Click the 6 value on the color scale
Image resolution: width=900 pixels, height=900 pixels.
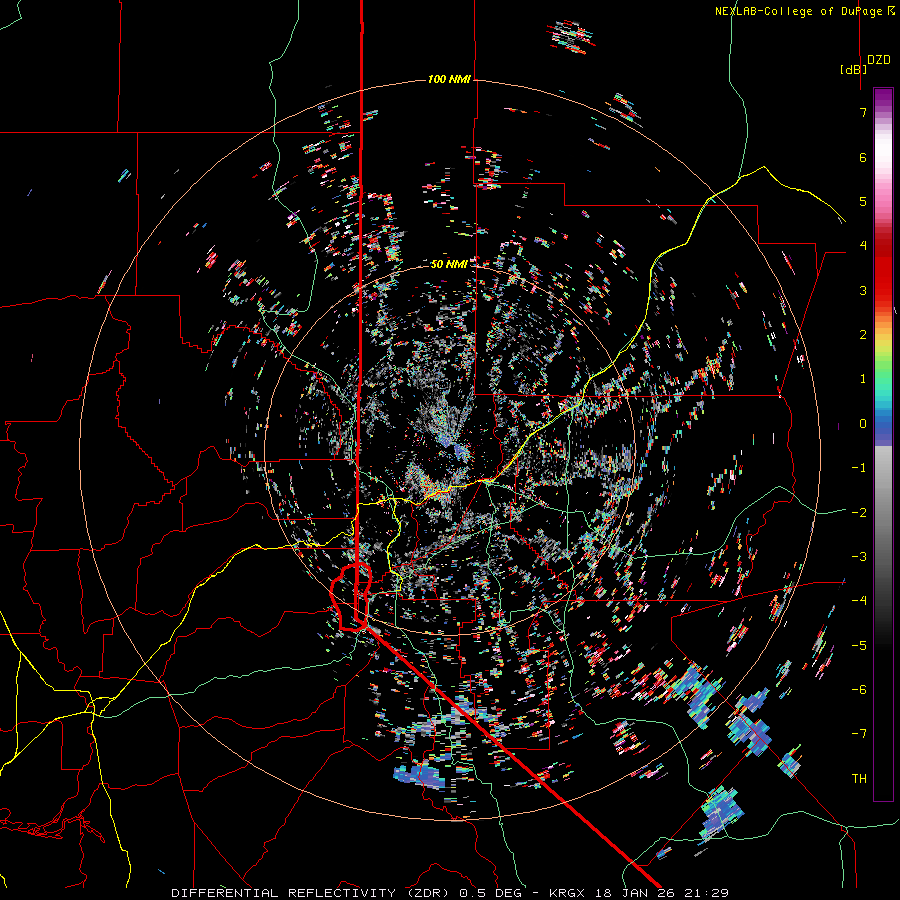(x=863, y=157)
